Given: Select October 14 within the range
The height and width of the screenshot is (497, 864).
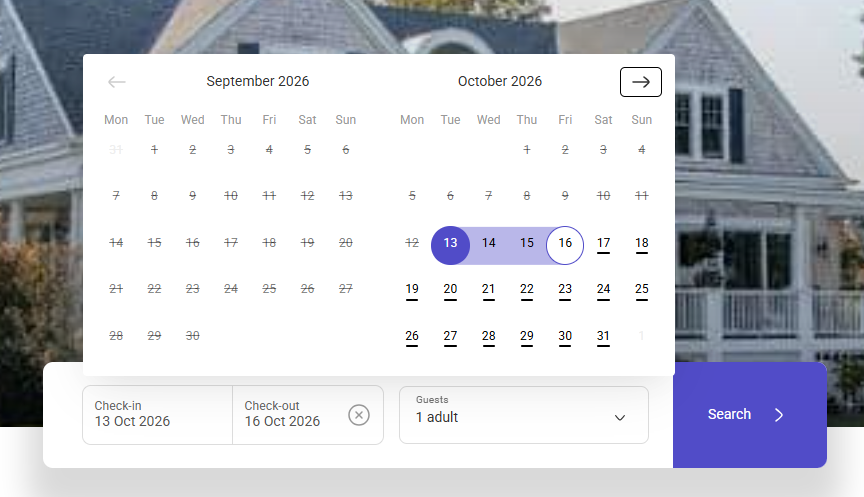Looking at the screenshot, I should point(488,245).
